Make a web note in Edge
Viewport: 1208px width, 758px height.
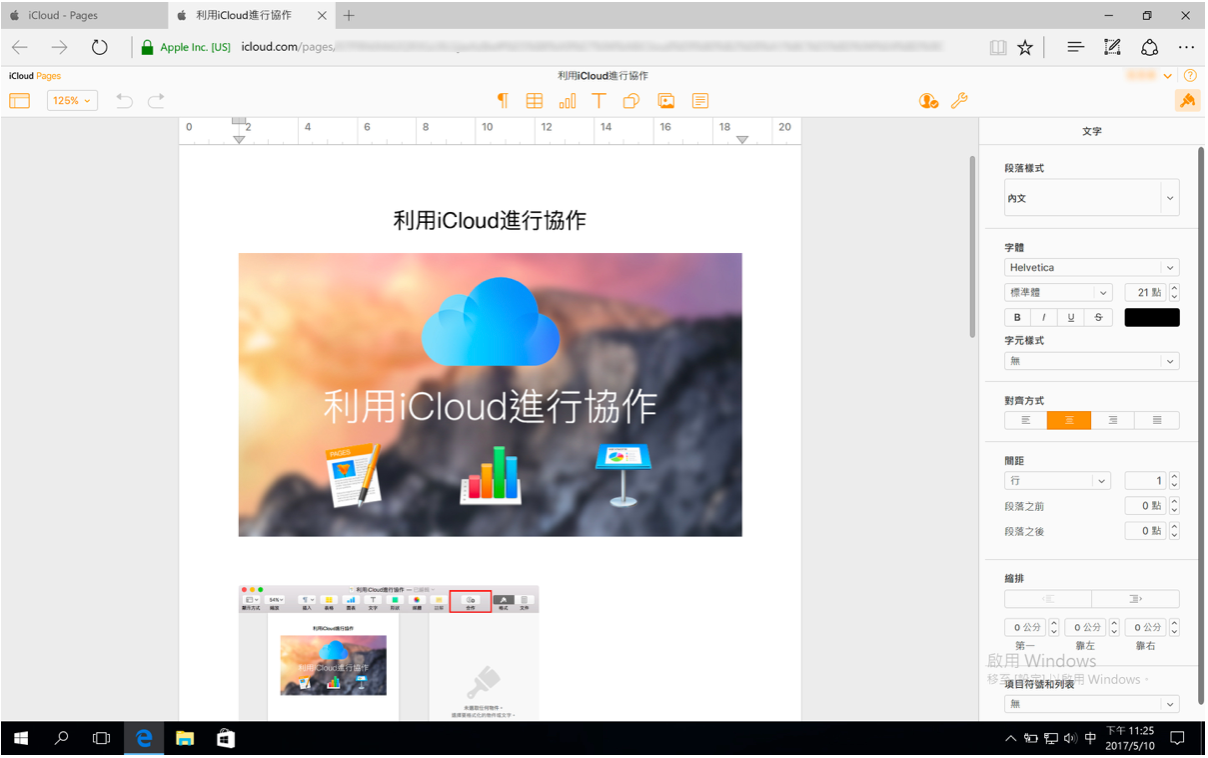point(1112,47)
